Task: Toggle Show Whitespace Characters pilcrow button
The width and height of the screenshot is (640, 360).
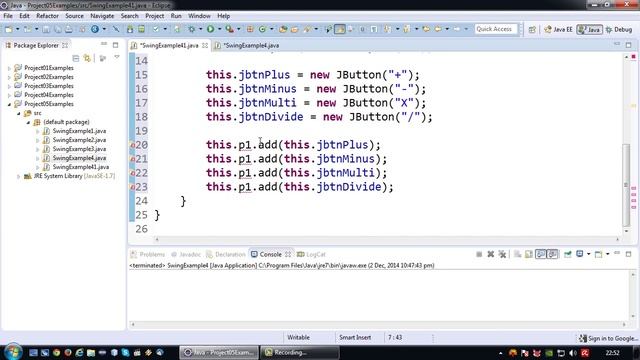Action: click(374, 29)
